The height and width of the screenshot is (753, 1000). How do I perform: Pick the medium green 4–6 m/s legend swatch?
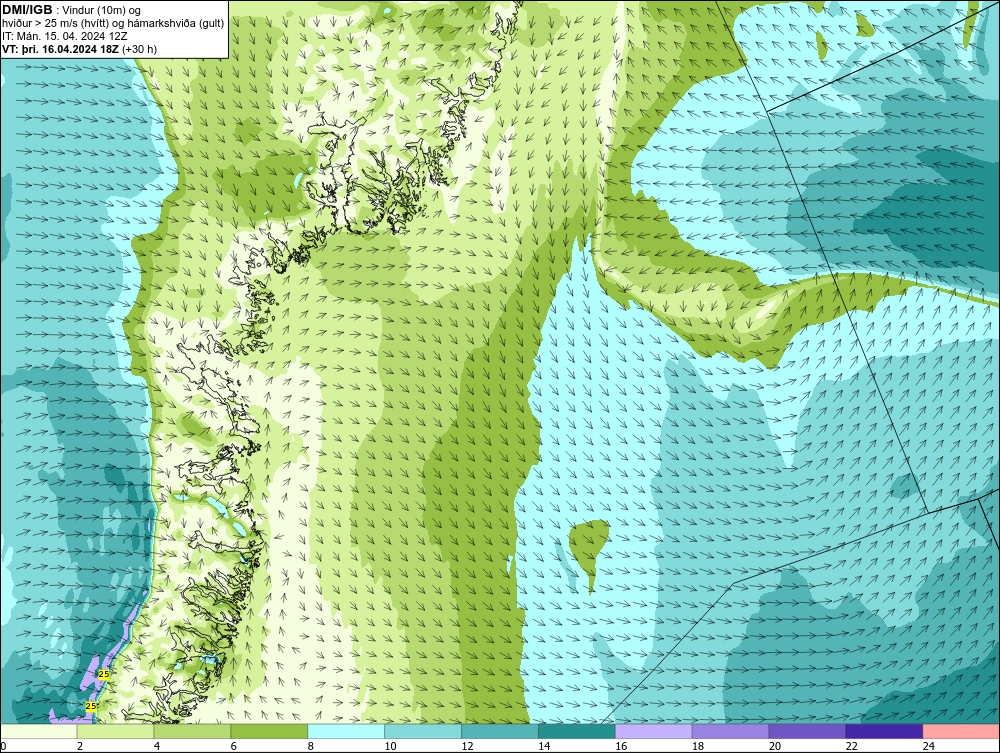coord(192,731)
